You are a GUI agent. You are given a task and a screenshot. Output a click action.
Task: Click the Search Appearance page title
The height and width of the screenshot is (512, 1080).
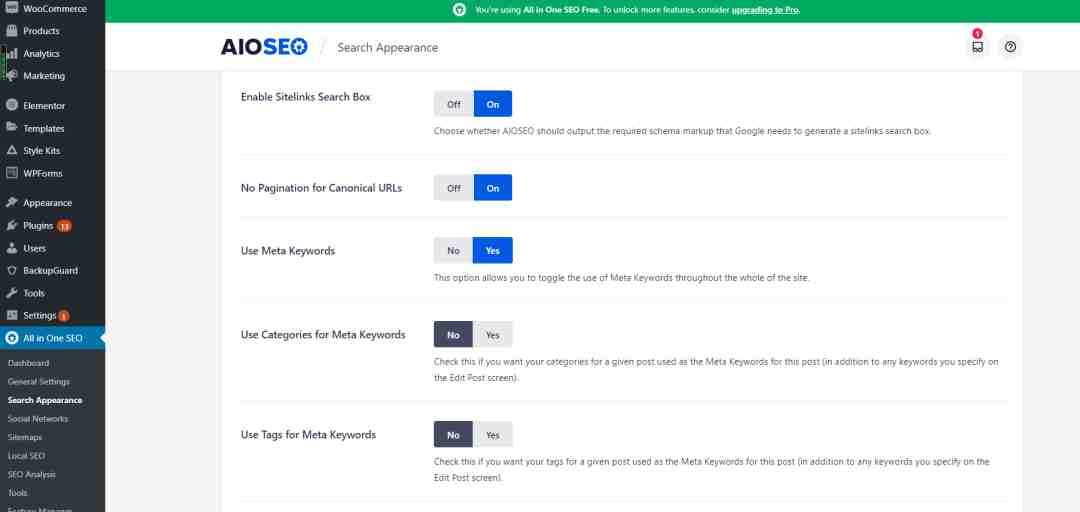click(x=388, y=48)
